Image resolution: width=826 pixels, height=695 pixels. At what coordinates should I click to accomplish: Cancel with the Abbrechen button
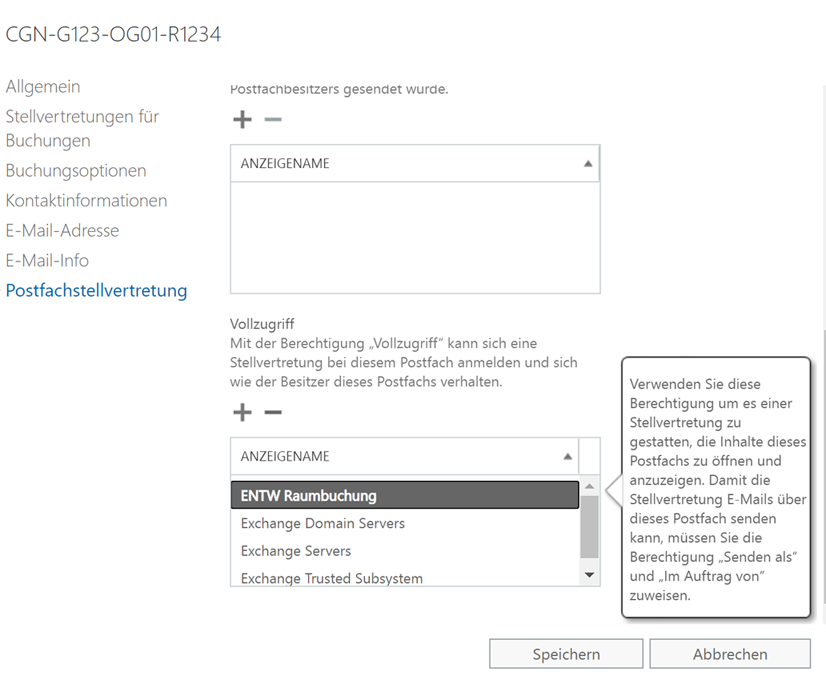730,654
